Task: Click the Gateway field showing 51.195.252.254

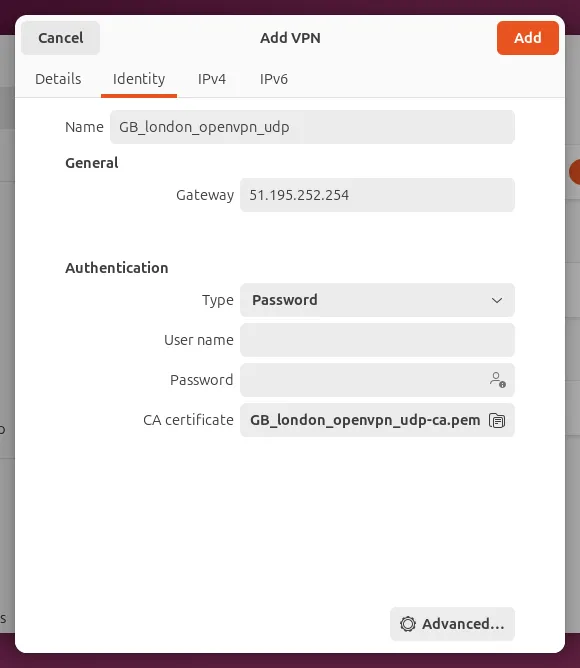Action: 377,195
